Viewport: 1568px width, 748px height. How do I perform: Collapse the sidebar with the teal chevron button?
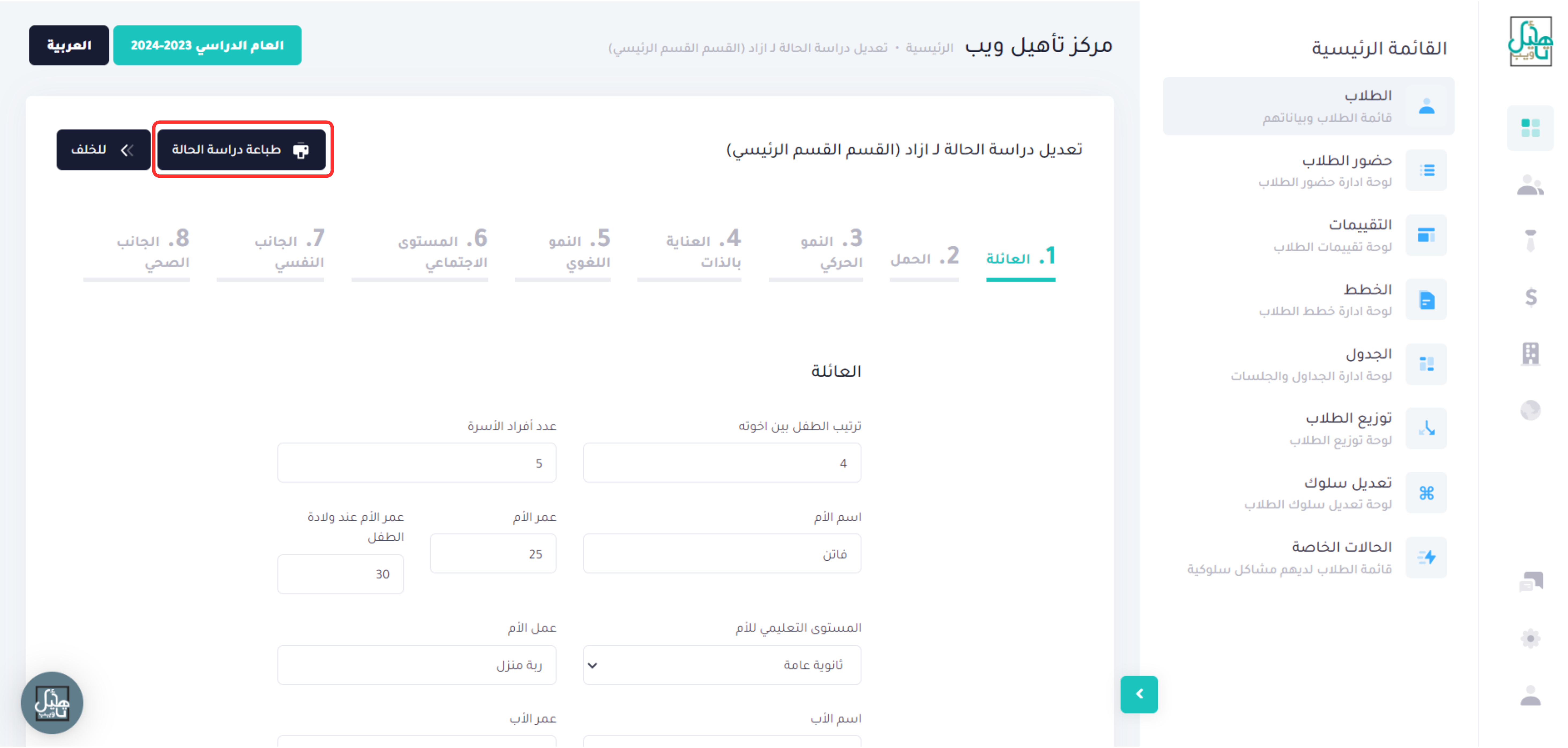(x=1139, y=694)
